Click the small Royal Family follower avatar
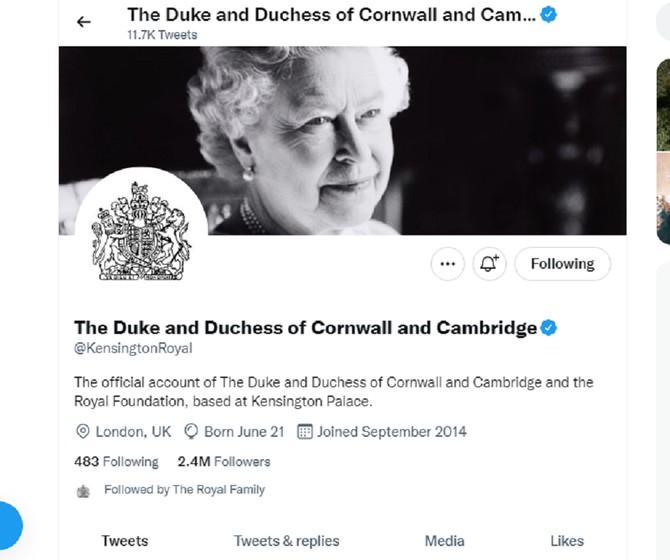 tap(83, 491)
